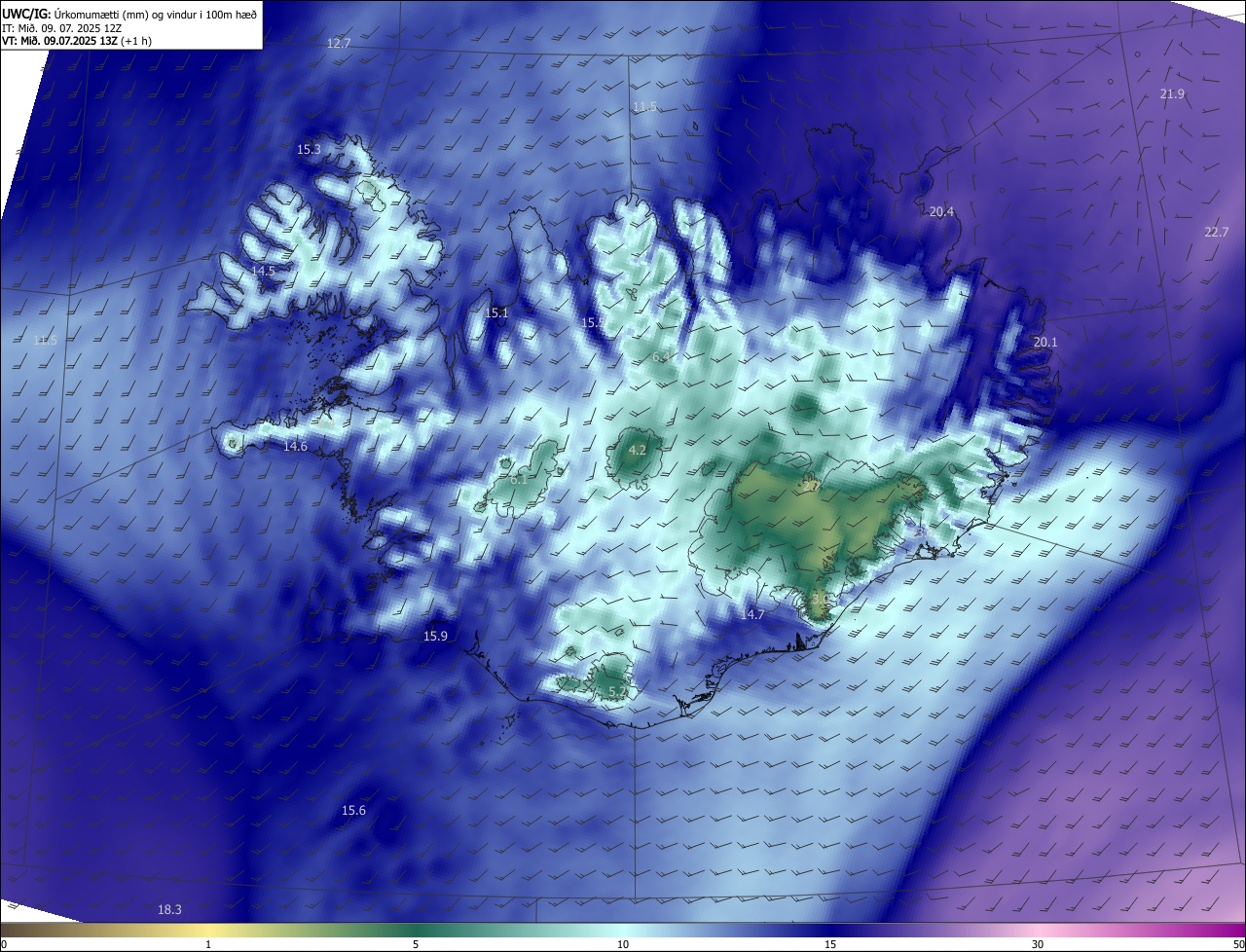Screen dimensions: 1246x952
Task: Click the 14.7 value label
Action: click(x=751, y=615)
